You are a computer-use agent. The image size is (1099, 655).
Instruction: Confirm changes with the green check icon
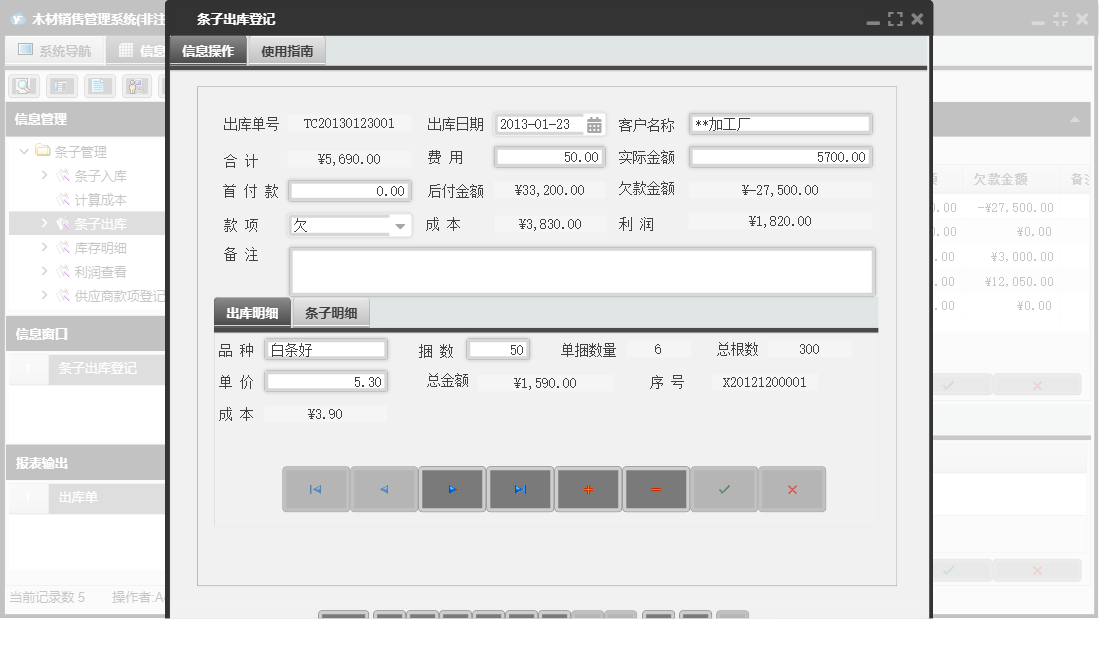(x=724, y=489)
